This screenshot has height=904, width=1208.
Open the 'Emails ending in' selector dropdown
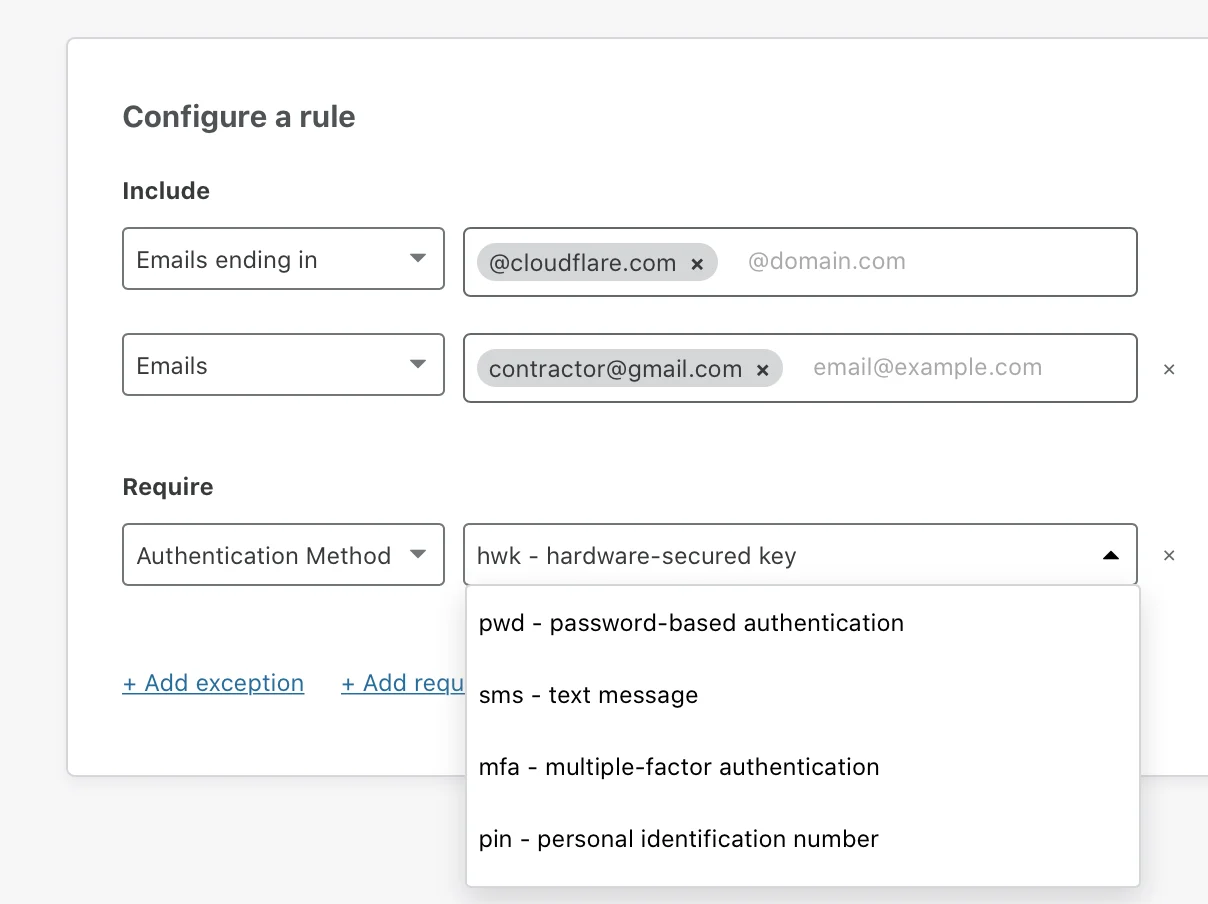click(x=283, y=259)
